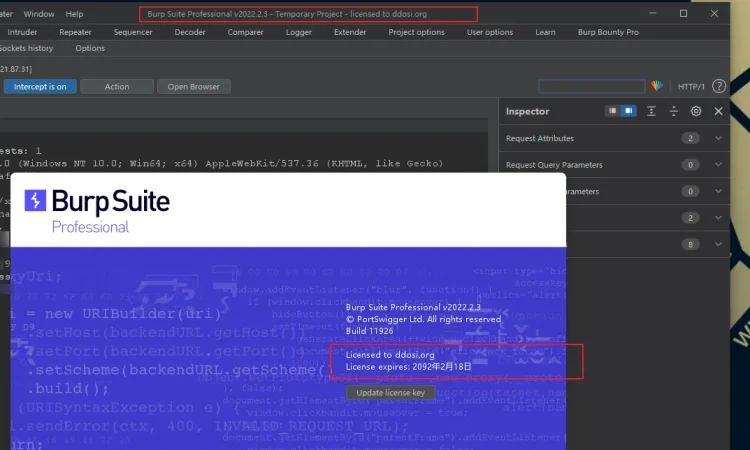Image resolution: width=750 pixels, height=450 pixels.
Task: Open the help question mark icon
Action: (x=718, y=86)
